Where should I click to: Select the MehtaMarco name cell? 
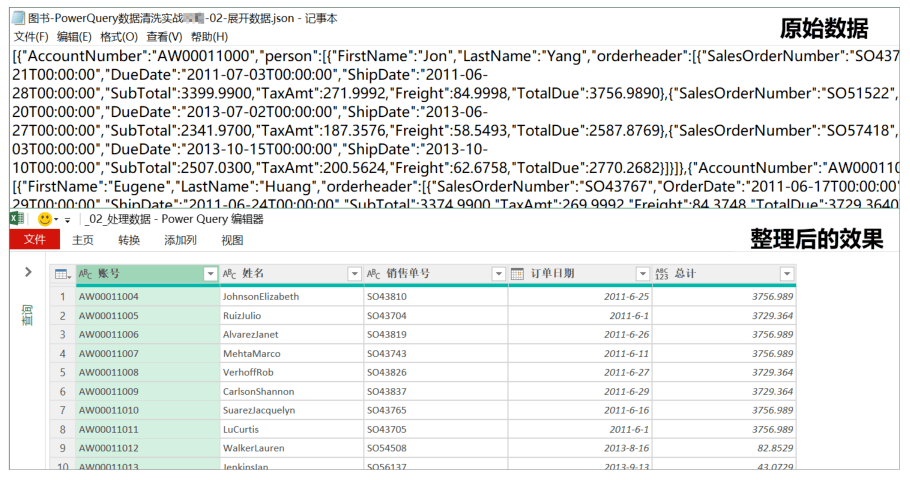coord(291,353)
